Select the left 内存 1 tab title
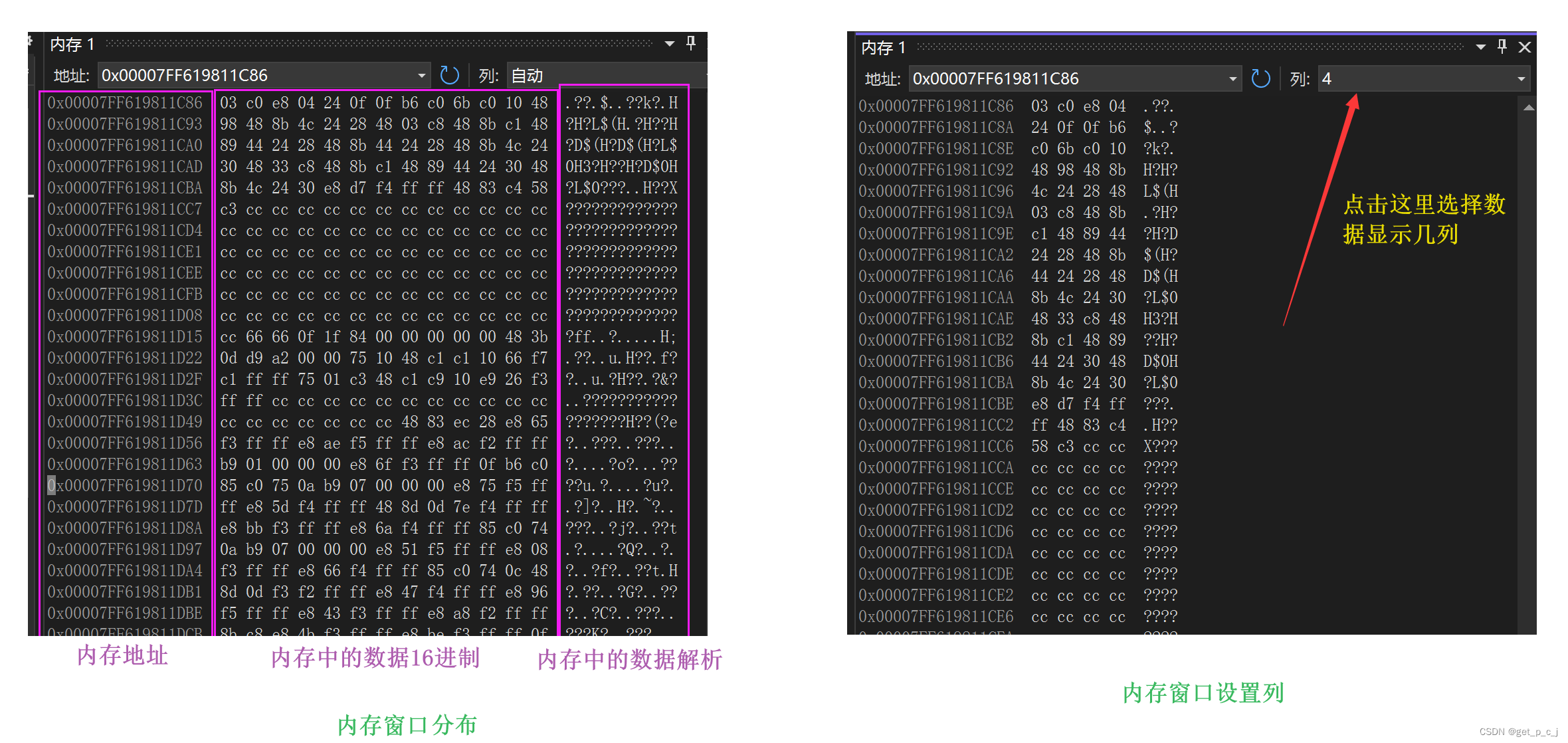 coord(72,45)
